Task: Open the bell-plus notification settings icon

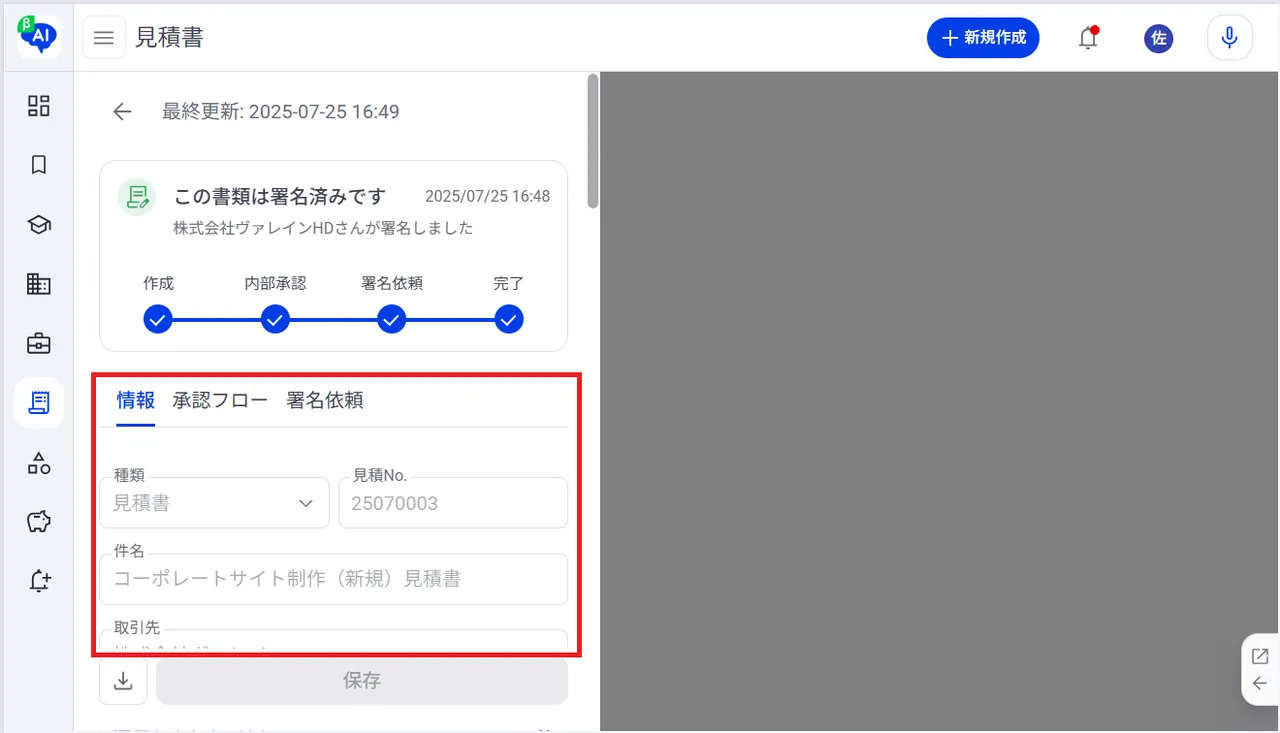Action: tap(39, 581)
